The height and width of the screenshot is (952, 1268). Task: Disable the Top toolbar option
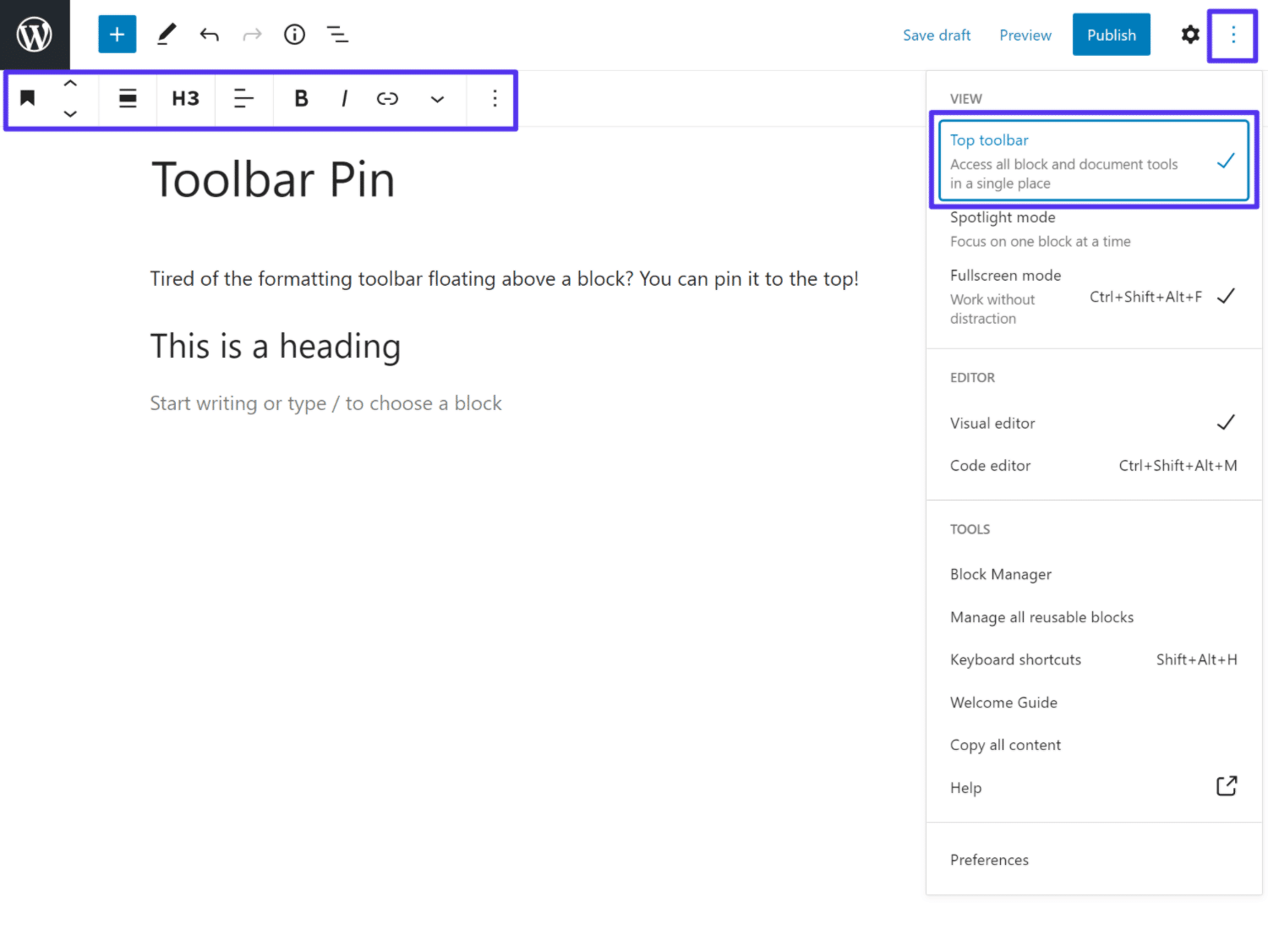point(989,140)
